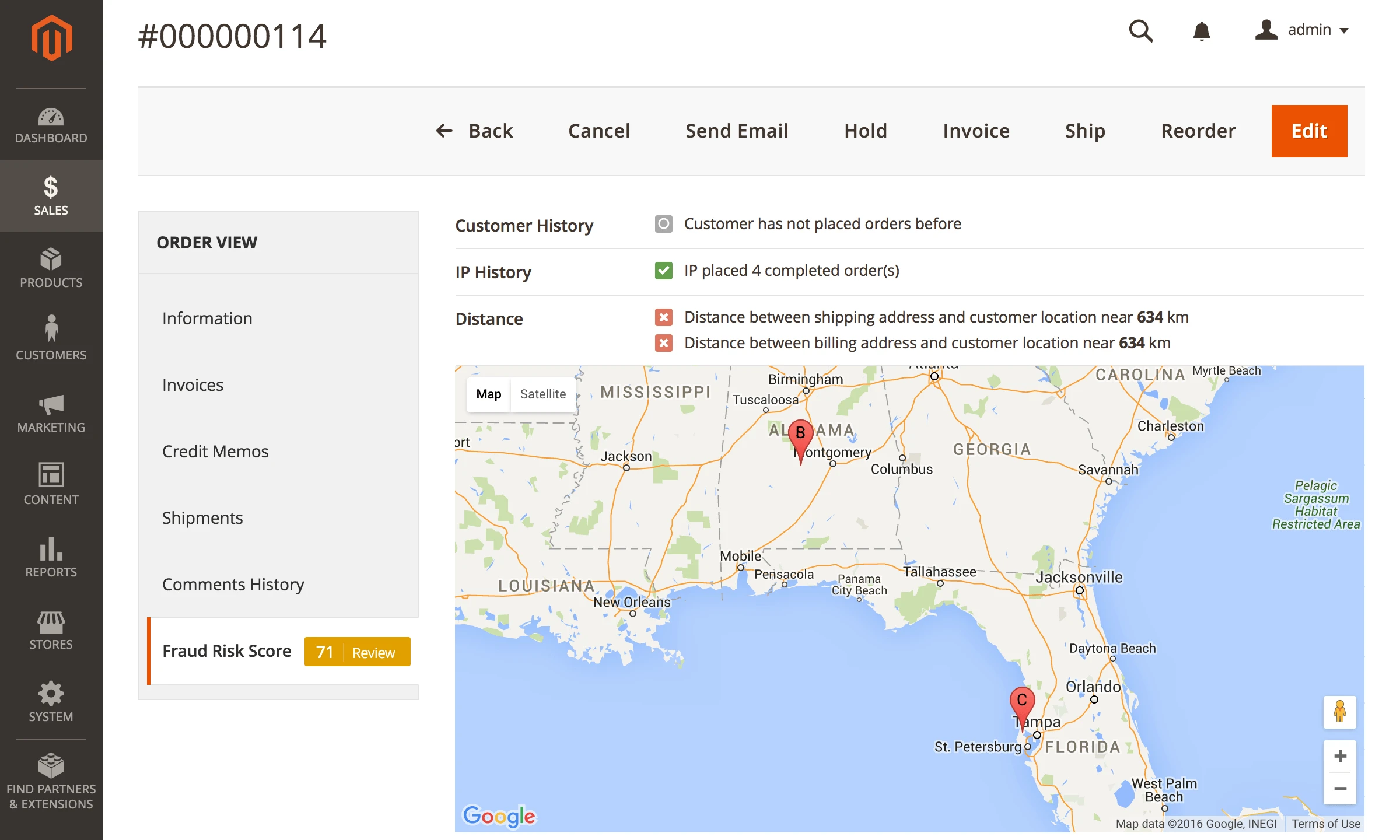Check the notifications bell
Screen dimensions: 1400x840
[1202, 32]
